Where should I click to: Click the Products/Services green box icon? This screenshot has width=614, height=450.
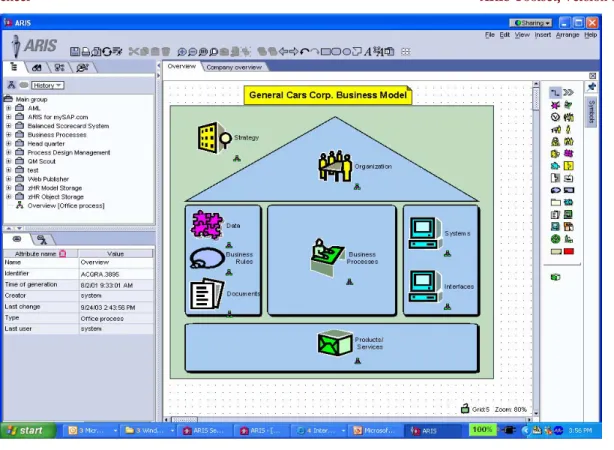[335, 343]
